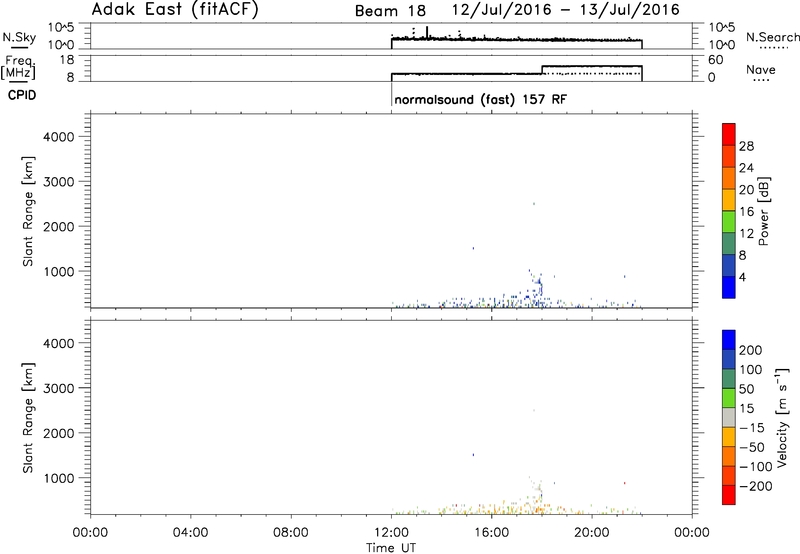Click the '4000' tick in the Power panel
The height and width of the screenshot is (554, 800).
tap(58, 137)
